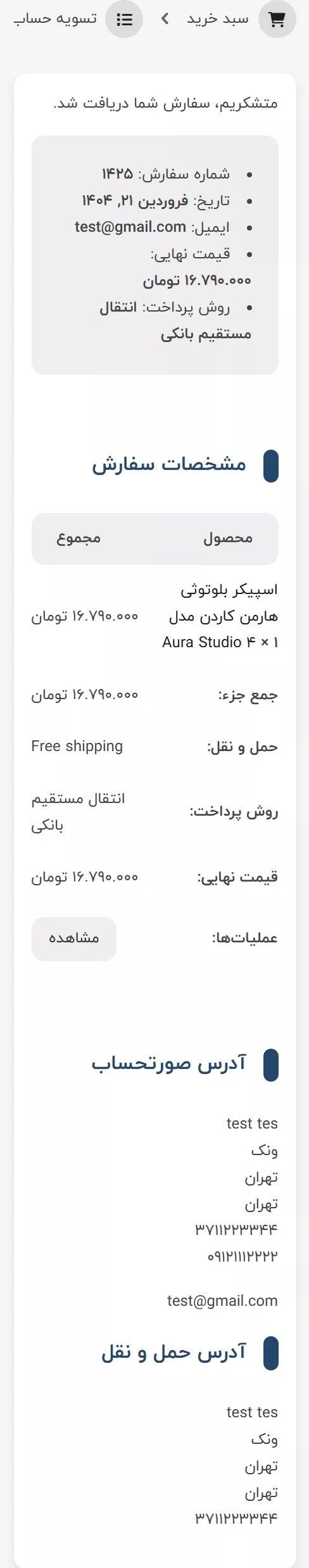Screen dimensions: 309x1568
Task: Click the checkout list icon
Action: click(x=124, y=20)
